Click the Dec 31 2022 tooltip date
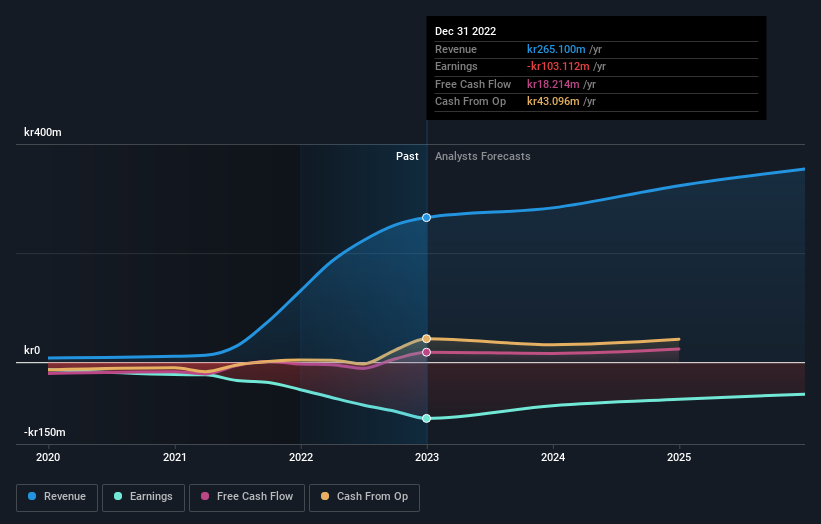Image resolution: width=821 pixels, height=524 pixels. click(465, 31)
